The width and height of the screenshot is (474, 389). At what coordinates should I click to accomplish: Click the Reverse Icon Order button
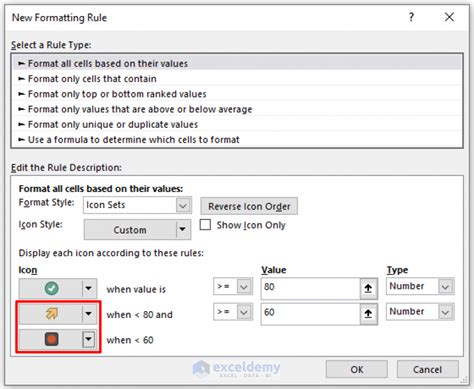[249, 206]
